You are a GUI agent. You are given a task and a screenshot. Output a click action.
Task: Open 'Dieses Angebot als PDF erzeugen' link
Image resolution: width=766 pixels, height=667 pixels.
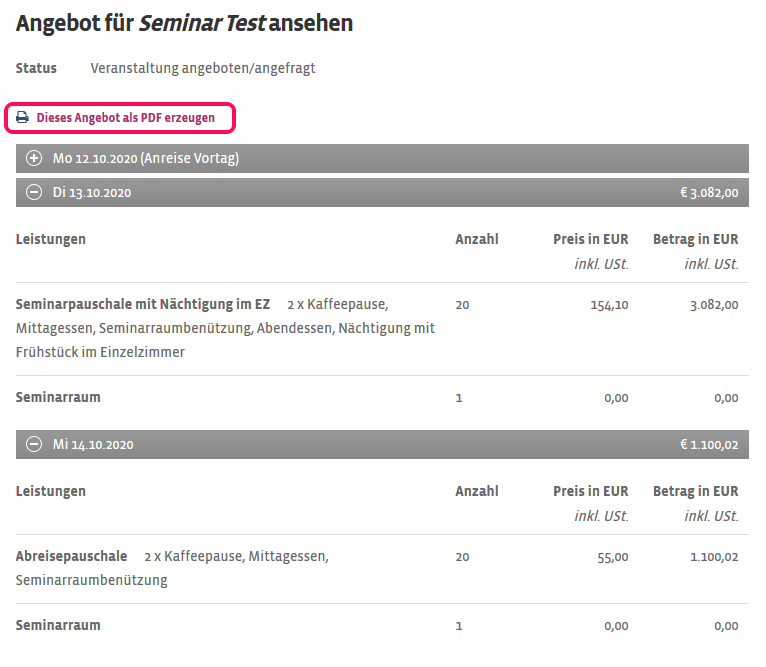pyautogui.click(x=125, y=118)
